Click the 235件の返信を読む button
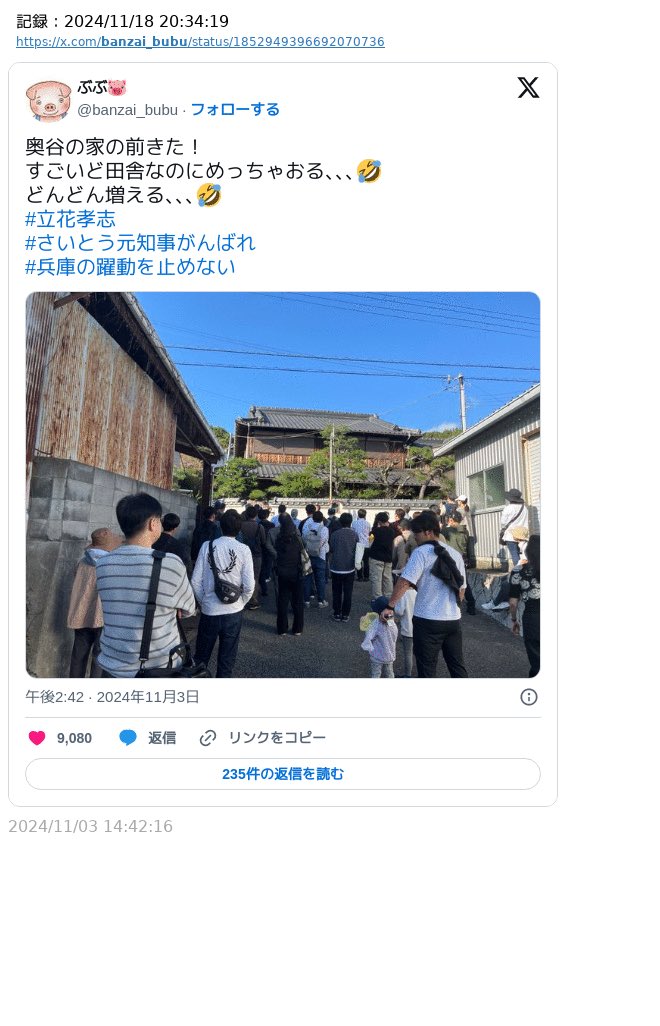Image resolution: width=660 pixels, height=1026 pixels. pyautogui.click(x=283, y=774)
